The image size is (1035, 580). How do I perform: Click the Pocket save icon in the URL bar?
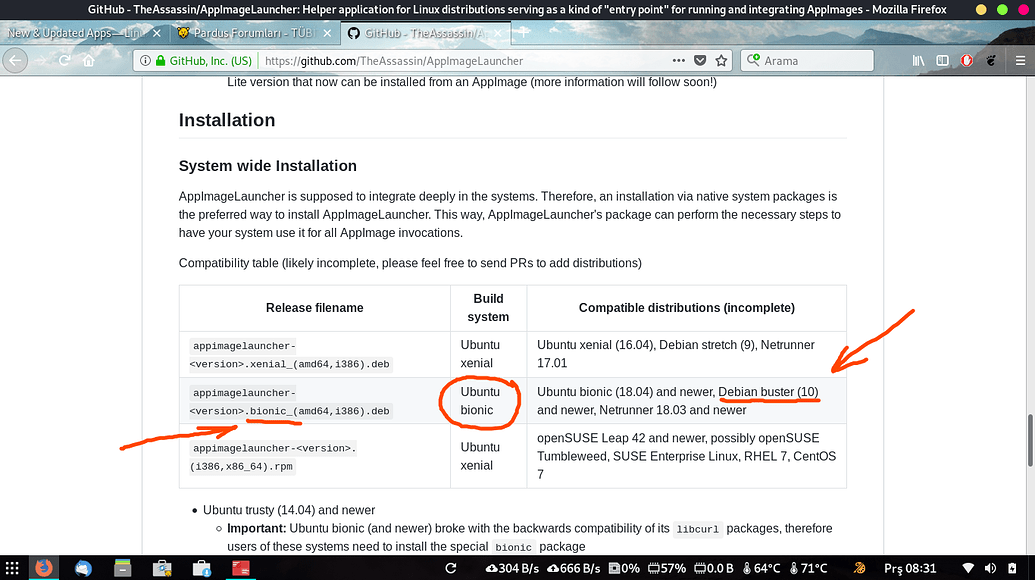click(x=700, y=60)
